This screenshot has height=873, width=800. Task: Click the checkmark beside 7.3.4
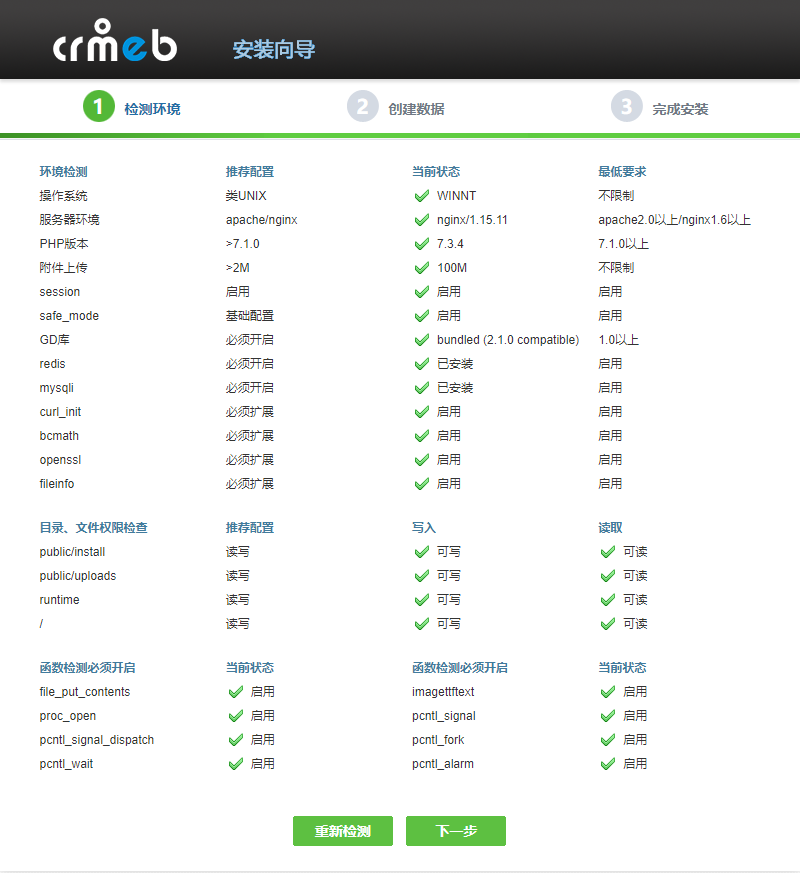click(x=422, y=244)
